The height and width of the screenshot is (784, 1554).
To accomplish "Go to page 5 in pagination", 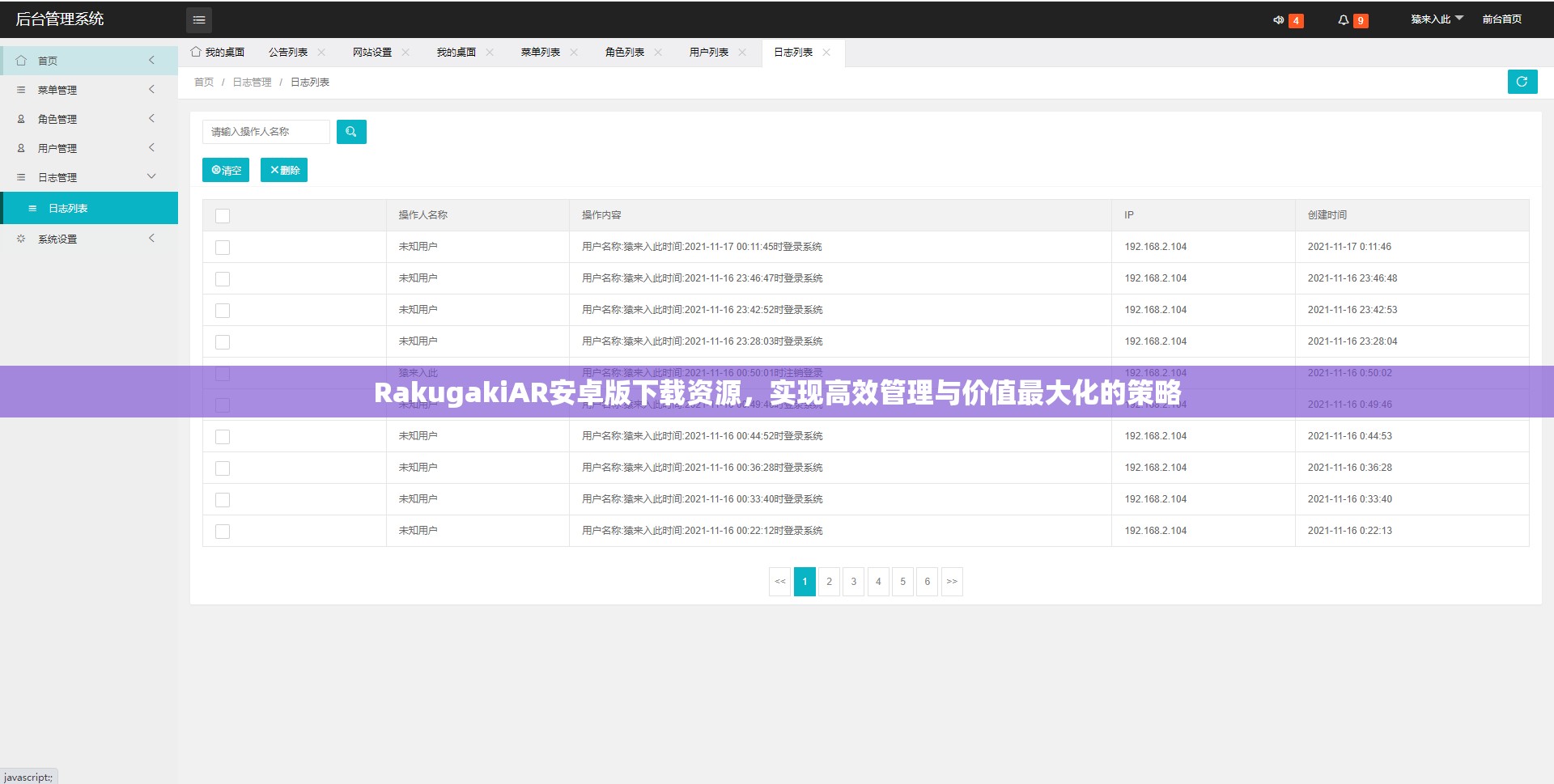I will [902, 581].
